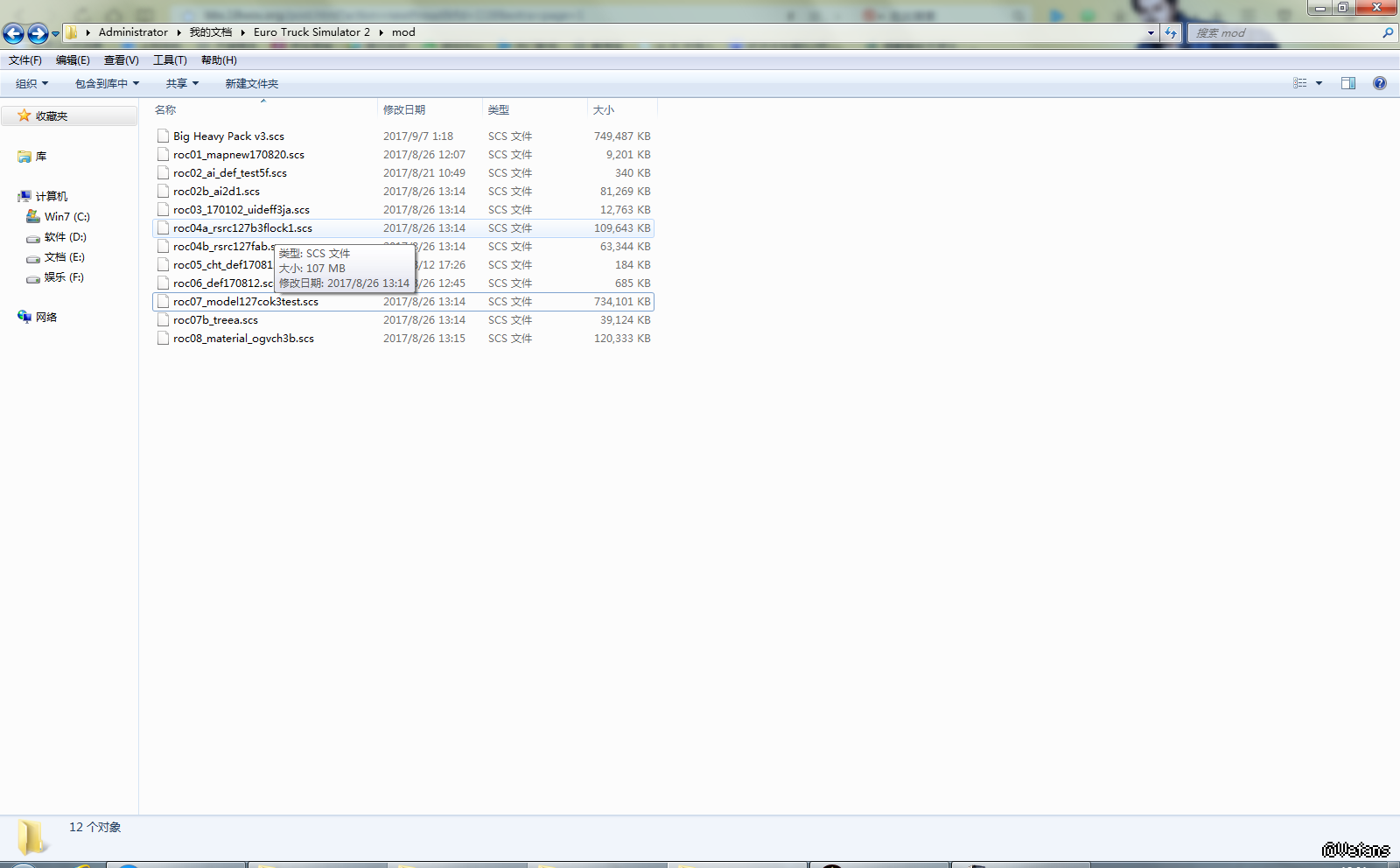Go forward with the Forward arrow button

(38, 33)
